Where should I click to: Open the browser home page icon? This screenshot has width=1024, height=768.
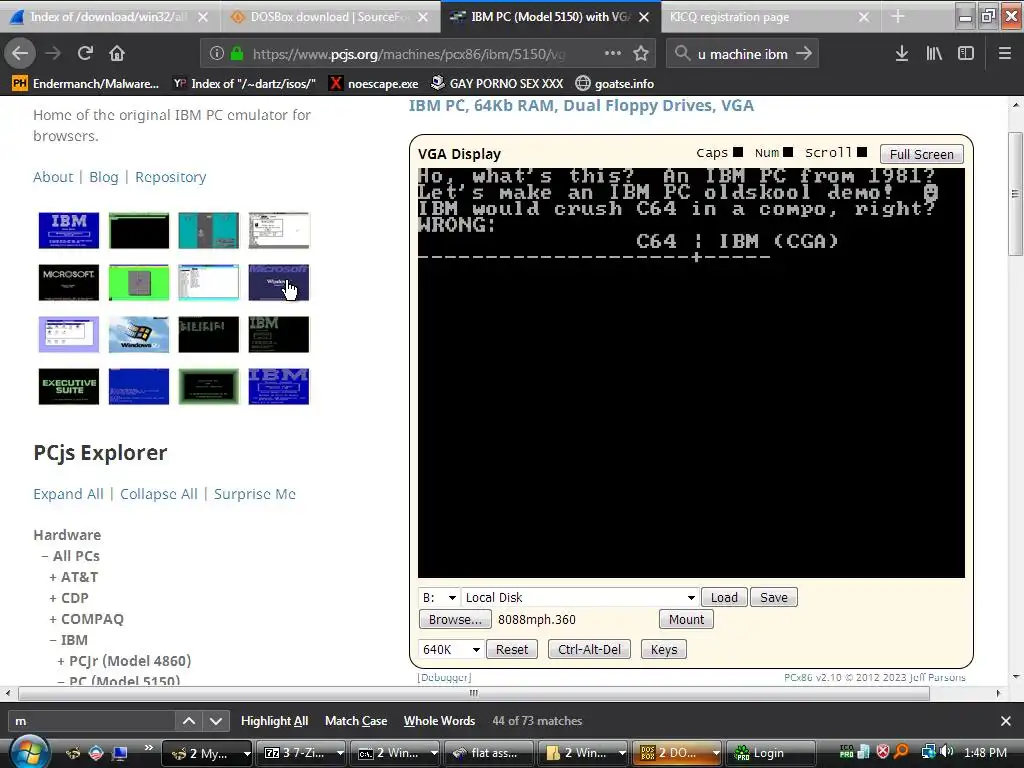point(117,54)
